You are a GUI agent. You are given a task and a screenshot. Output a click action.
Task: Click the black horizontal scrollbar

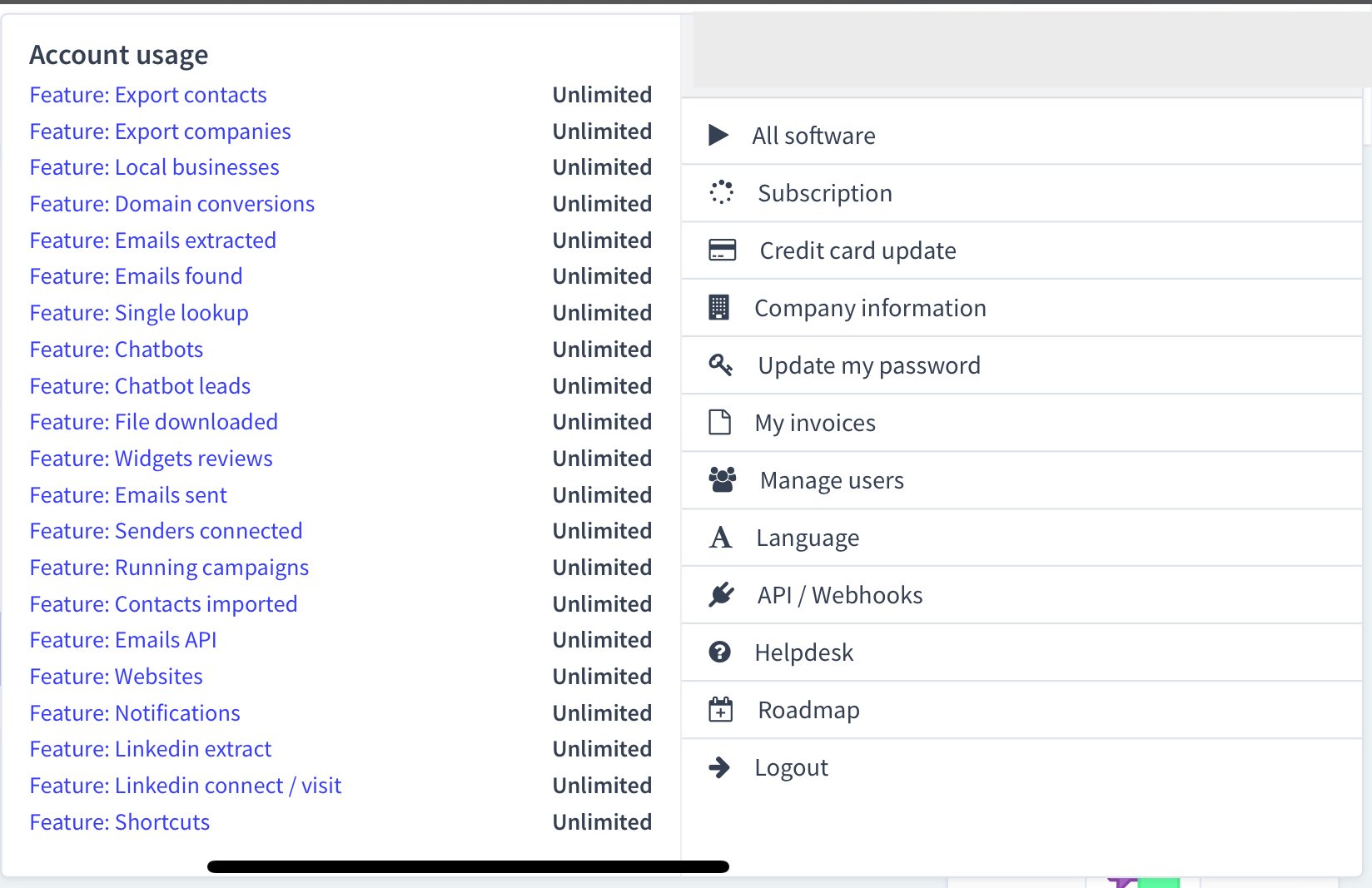click(x=468, y=866)
